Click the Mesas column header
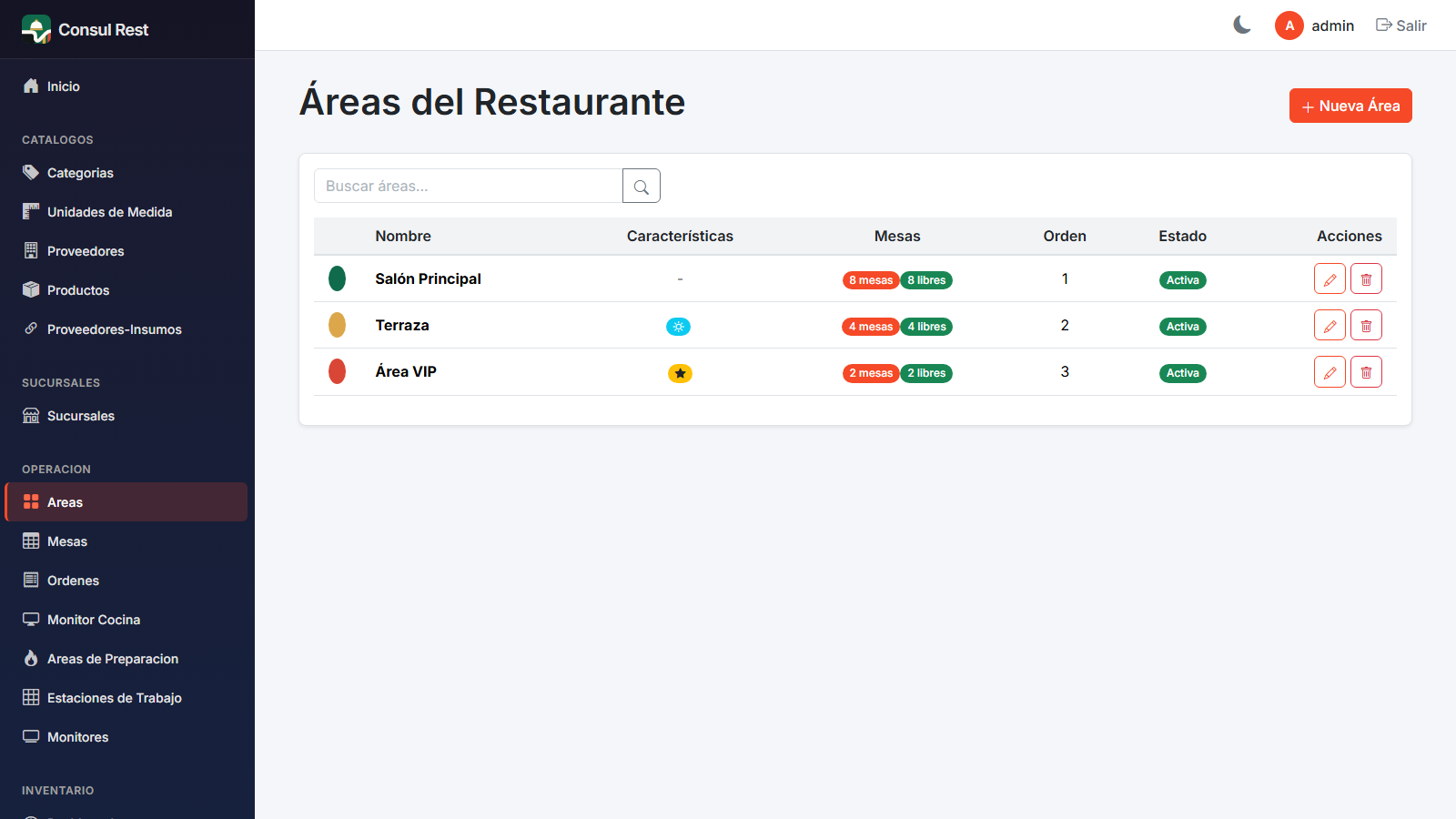This screenshot has height=819, width=1456. click(x=897, y=236)
